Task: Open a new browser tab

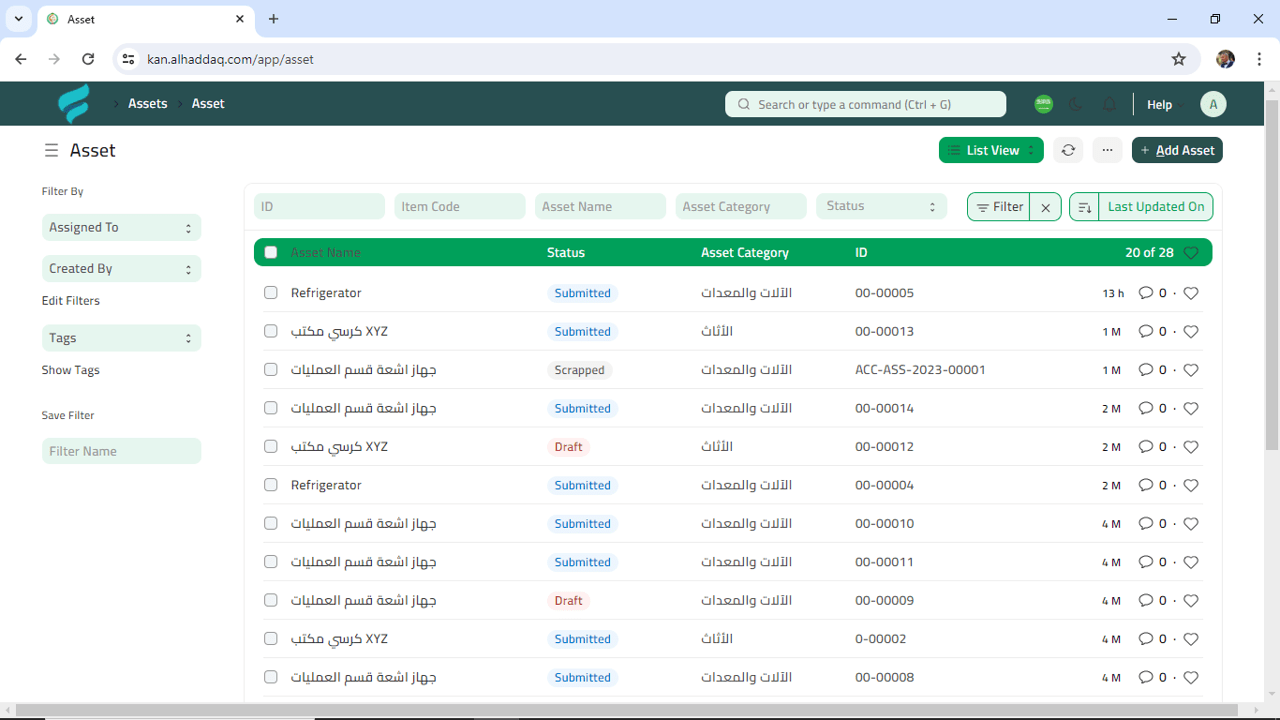Action: pyautogui.click(x=274, y=19)
